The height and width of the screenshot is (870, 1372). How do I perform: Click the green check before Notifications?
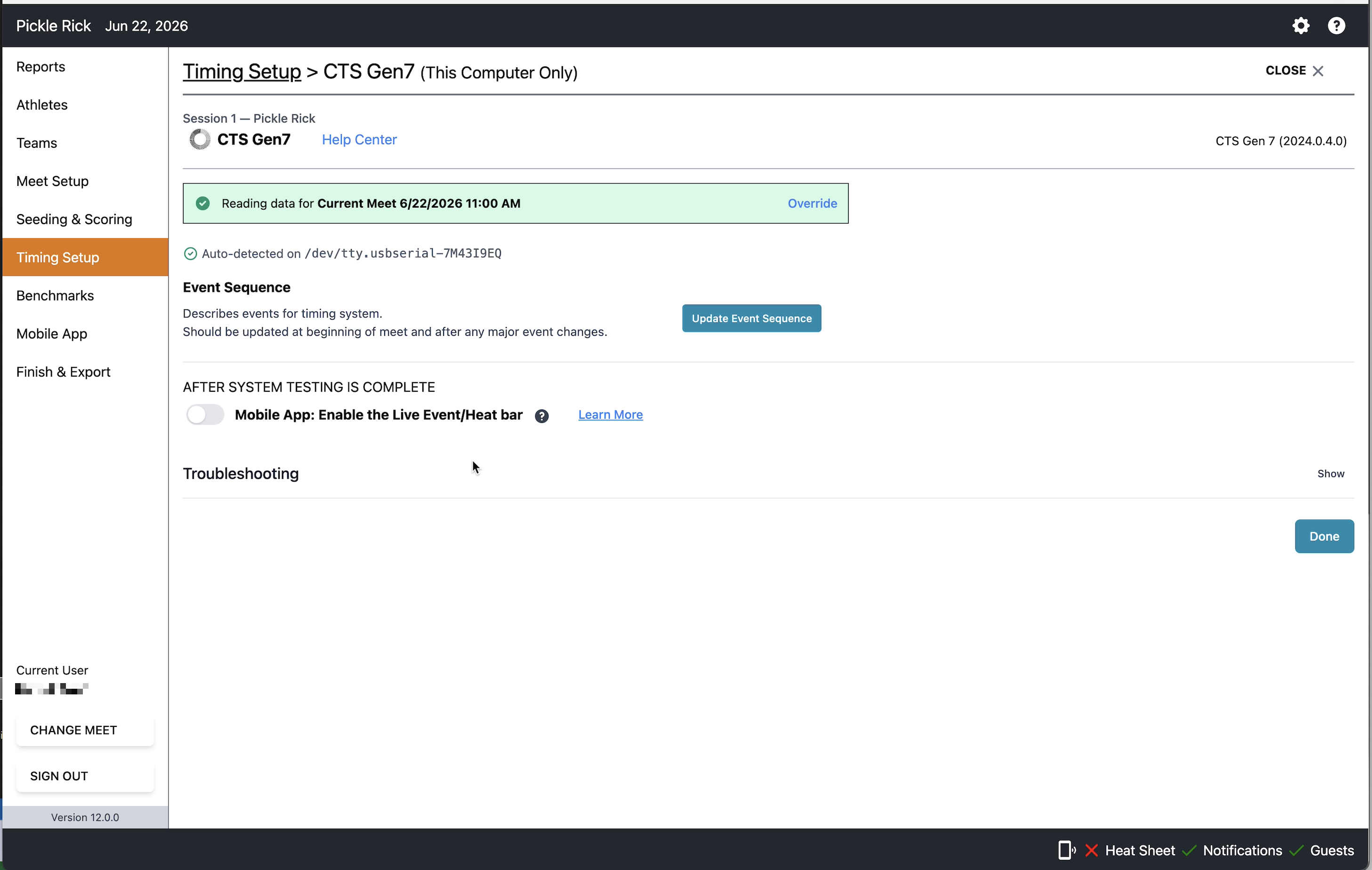click(x=1189, y=850)
